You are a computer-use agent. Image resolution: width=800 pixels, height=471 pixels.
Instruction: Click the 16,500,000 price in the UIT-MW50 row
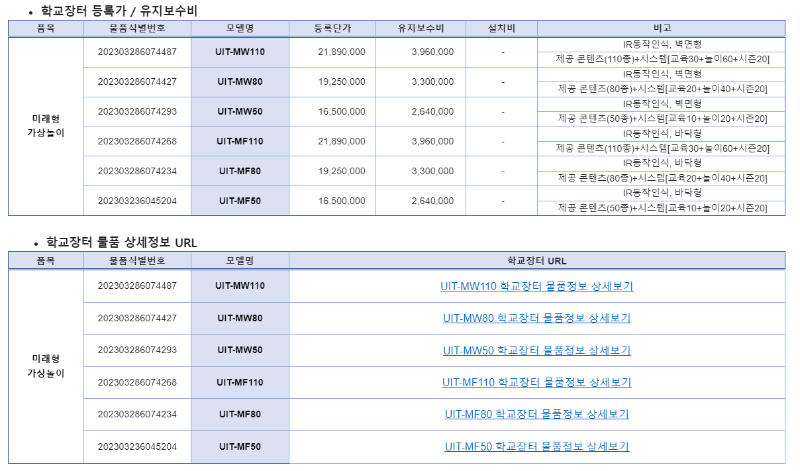(341, 112)
